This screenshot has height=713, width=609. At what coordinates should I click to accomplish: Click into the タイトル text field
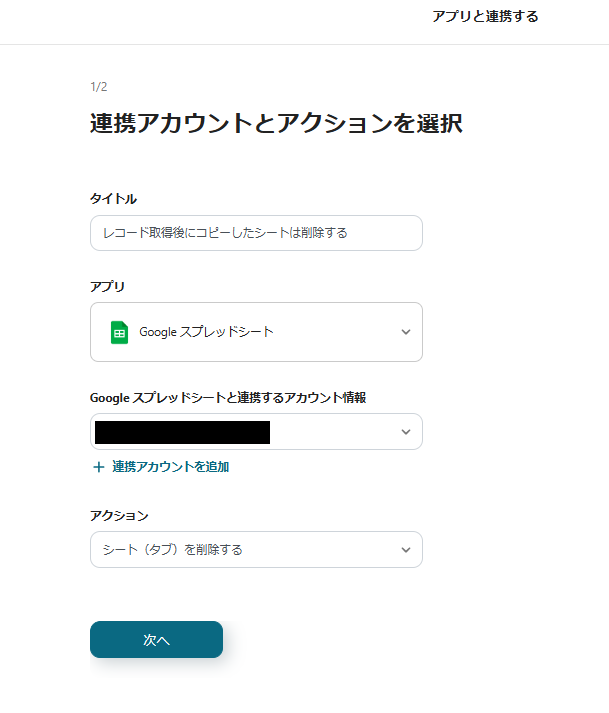256,233
